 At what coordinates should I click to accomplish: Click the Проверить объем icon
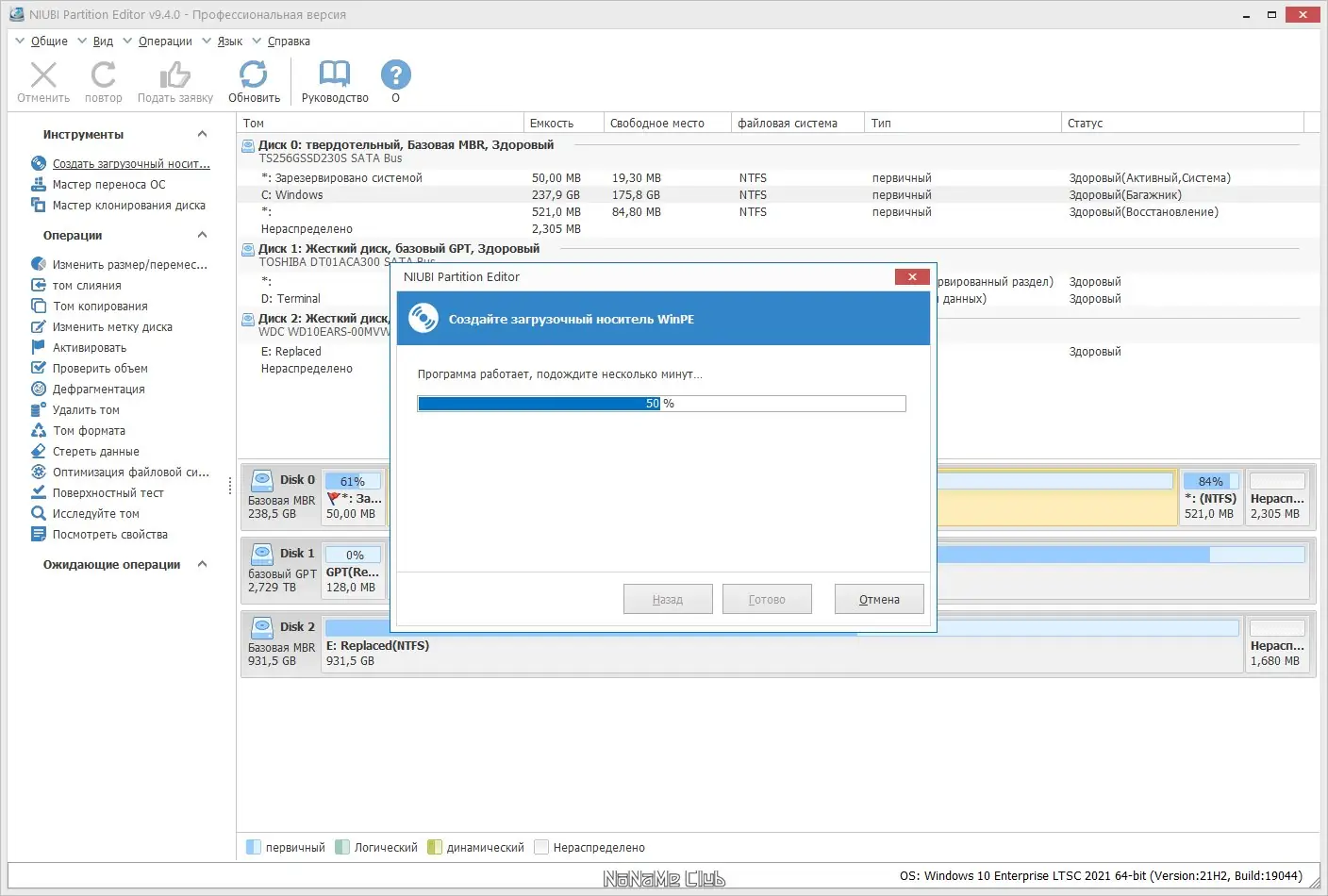click(x=39, y=368)
